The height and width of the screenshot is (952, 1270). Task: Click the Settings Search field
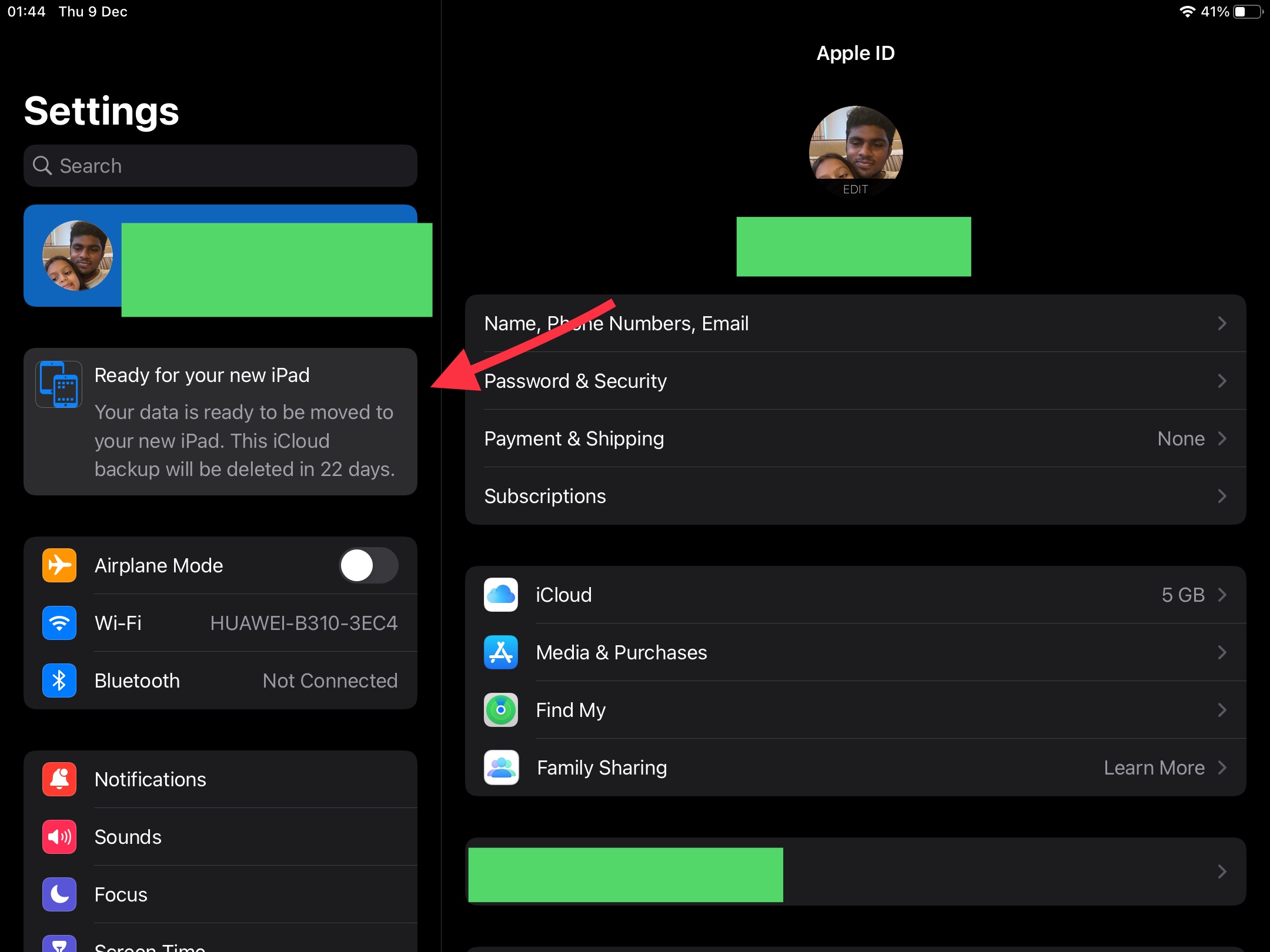pos(220,166)
